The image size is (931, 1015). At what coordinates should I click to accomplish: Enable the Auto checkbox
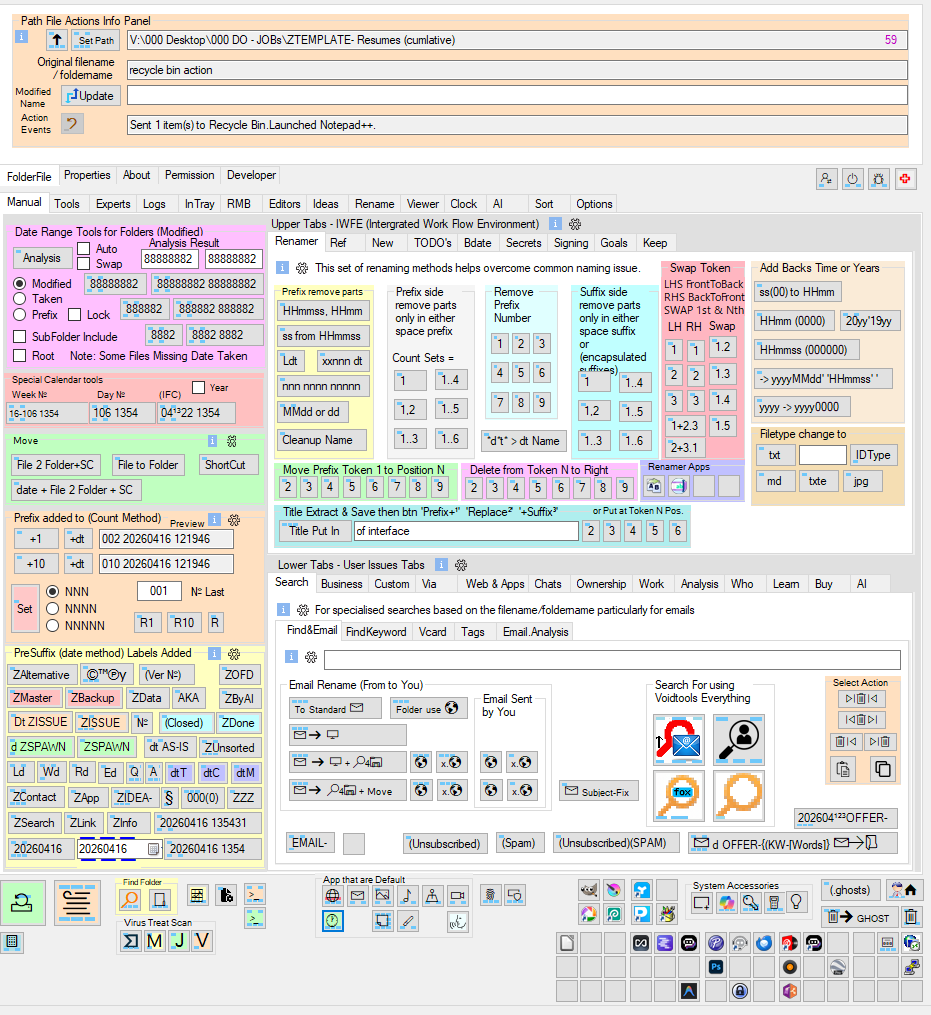[x=84, y=248]
